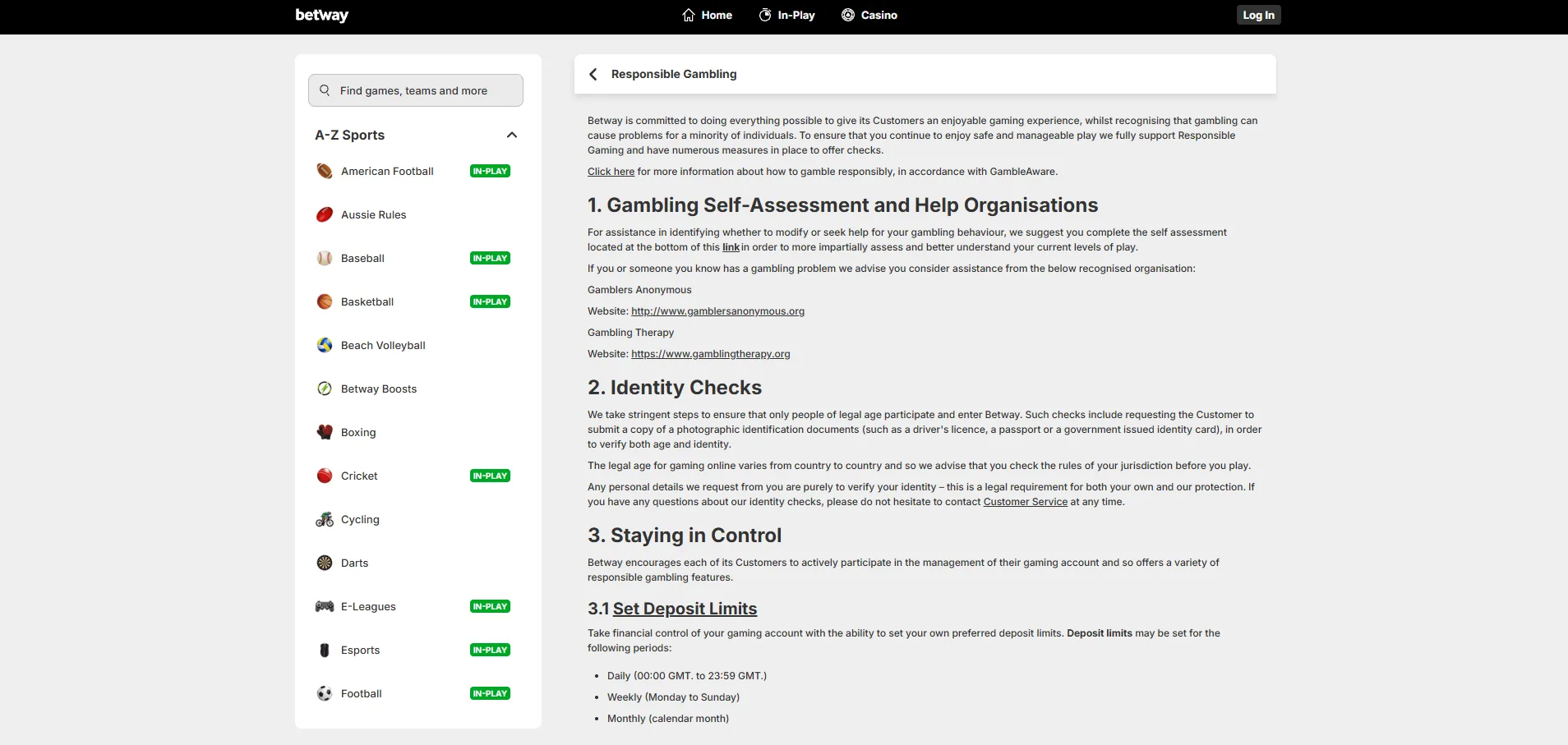
Task: Select Boxing in sports list
Action: coord(358,432)
